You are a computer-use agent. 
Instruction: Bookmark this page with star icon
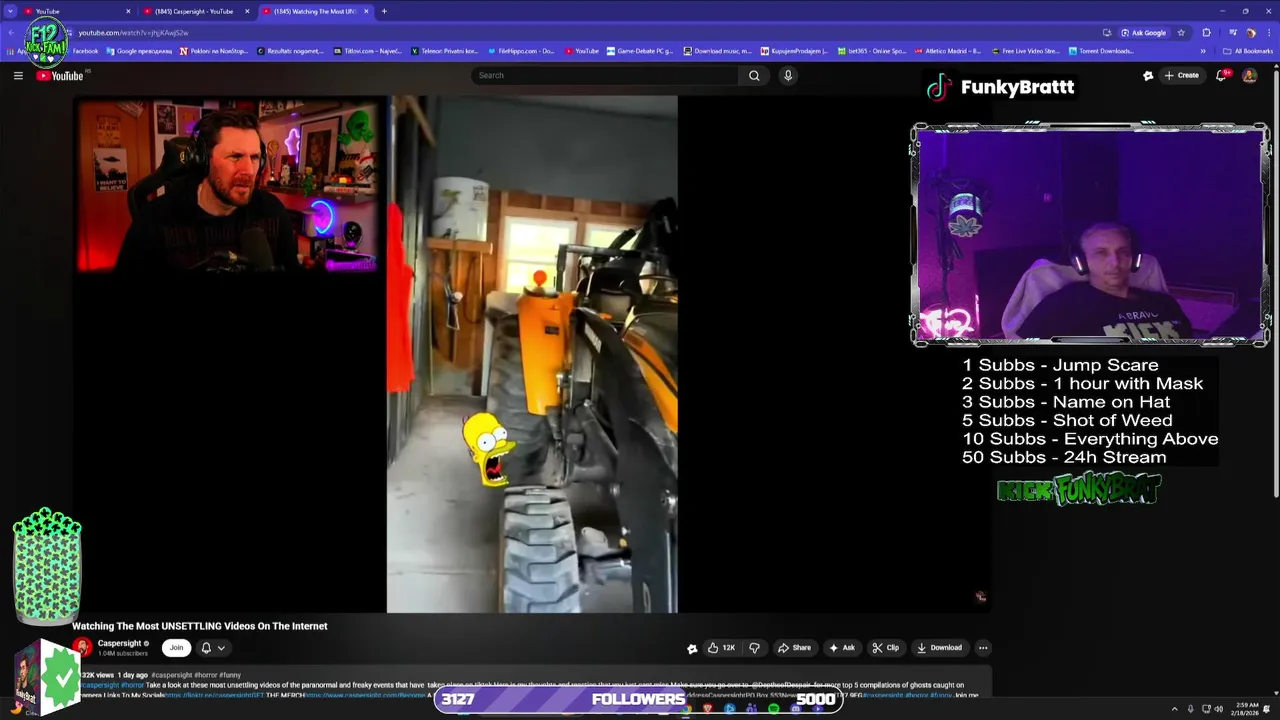(x=1181, y=32)
